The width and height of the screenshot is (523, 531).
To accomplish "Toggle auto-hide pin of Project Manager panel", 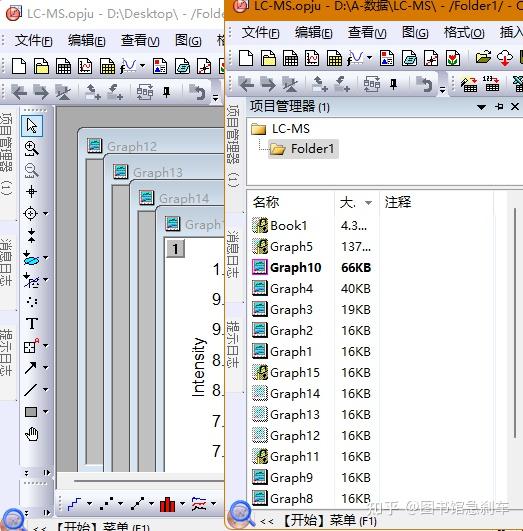I will pyautogui.click(x=499, y=107).
